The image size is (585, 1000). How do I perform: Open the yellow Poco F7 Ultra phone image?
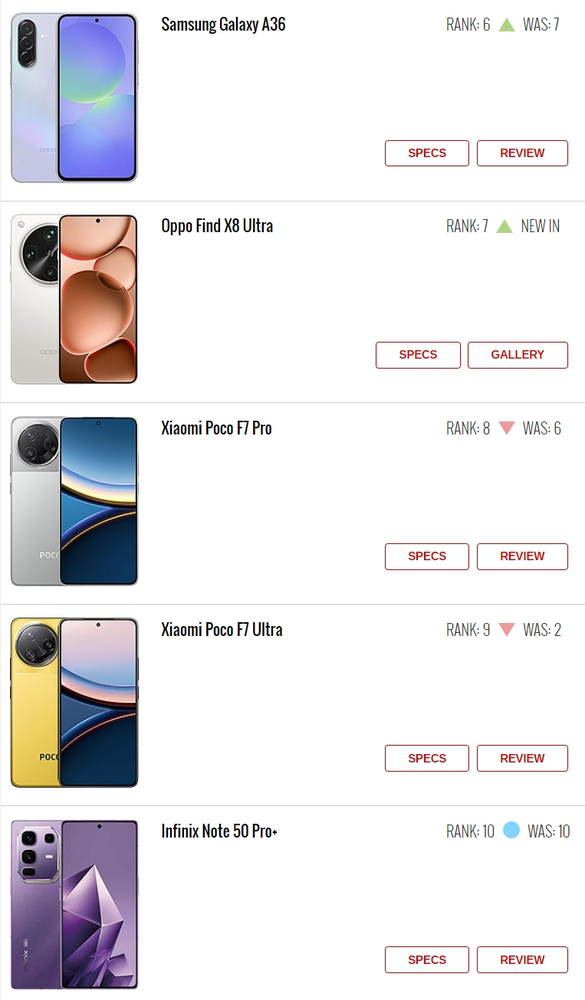click(74, 702)
